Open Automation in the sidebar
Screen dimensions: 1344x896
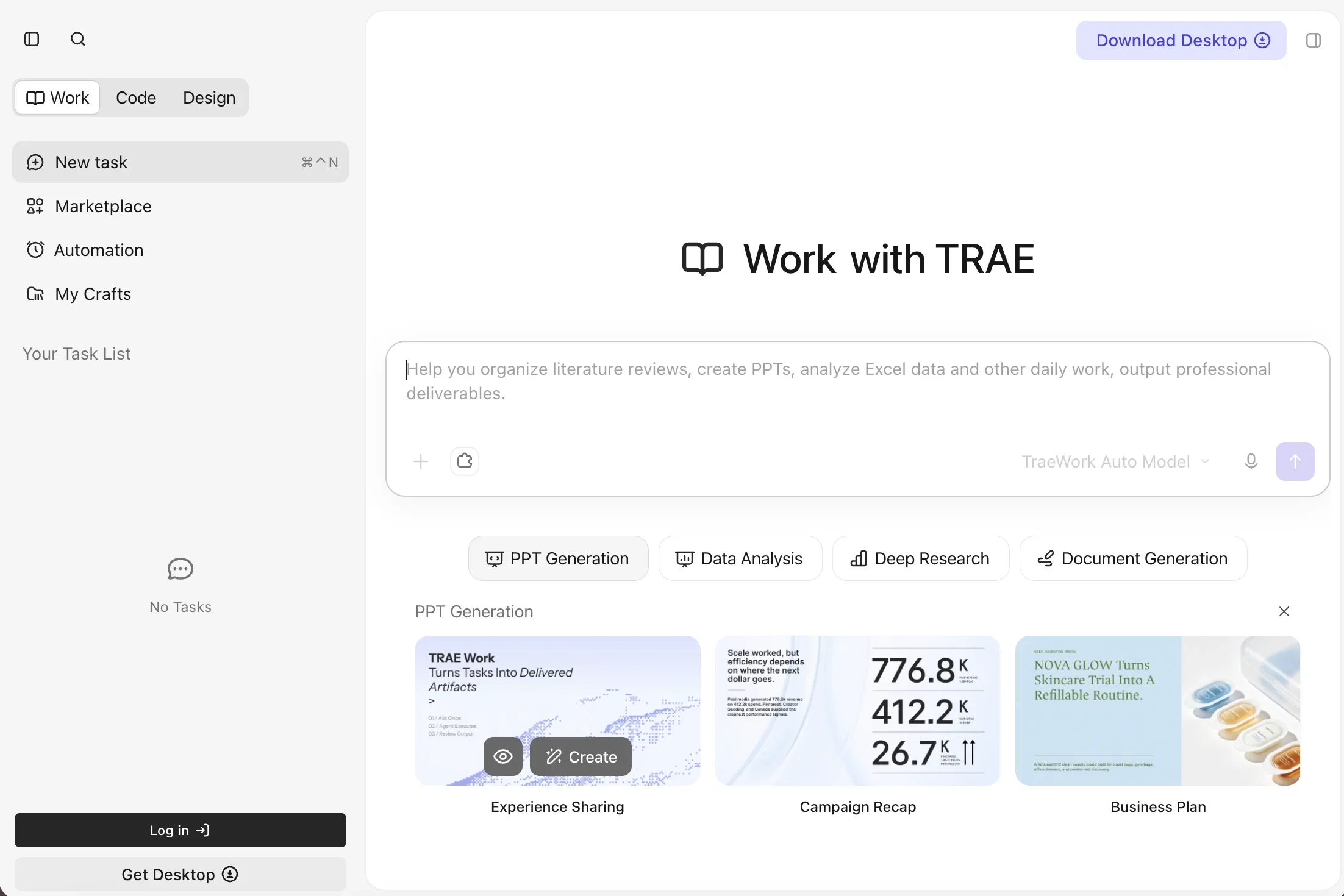point(181,250)
